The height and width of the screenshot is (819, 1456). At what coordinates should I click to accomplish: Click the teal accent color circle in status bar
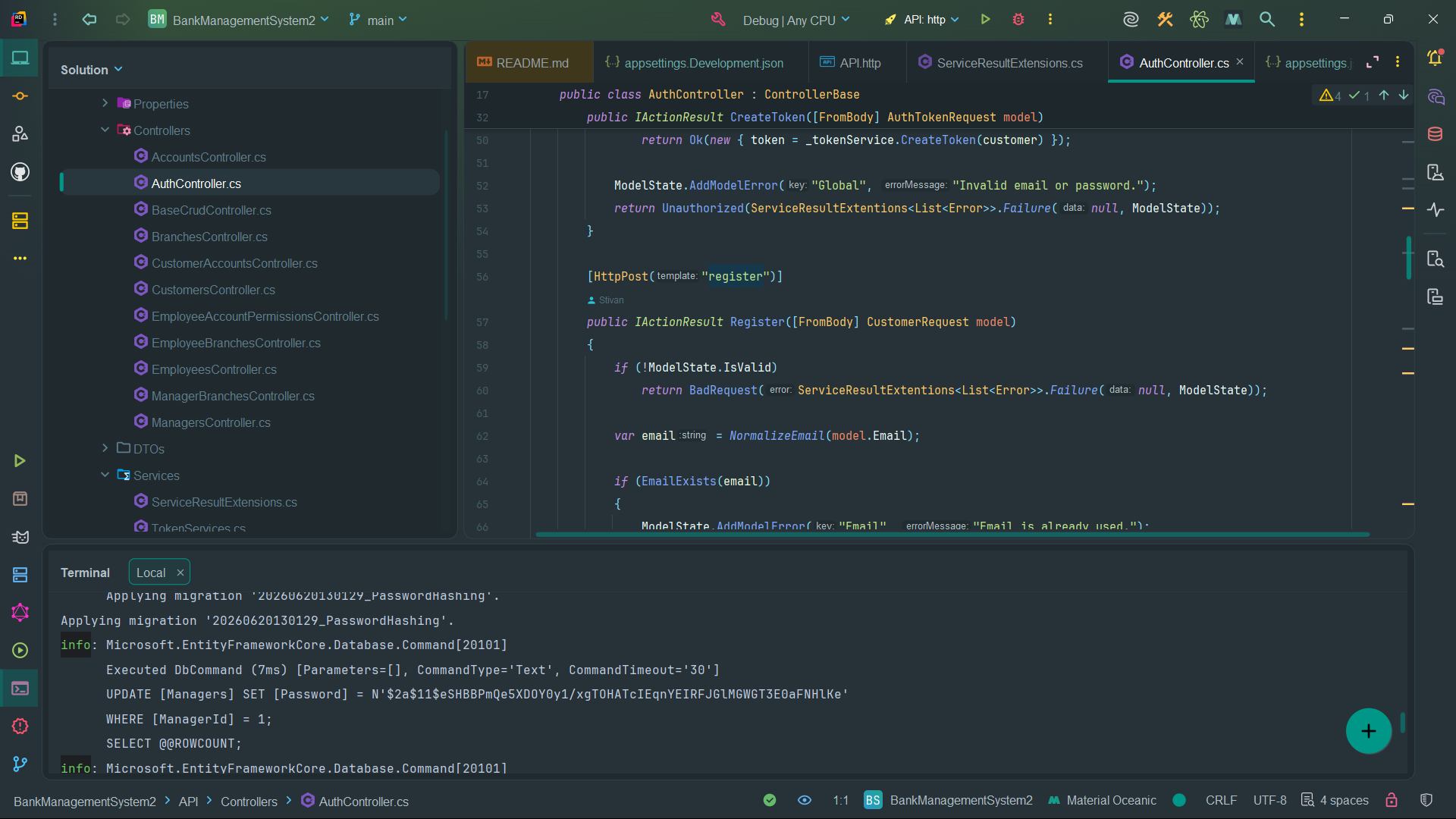pos(1179,800)
